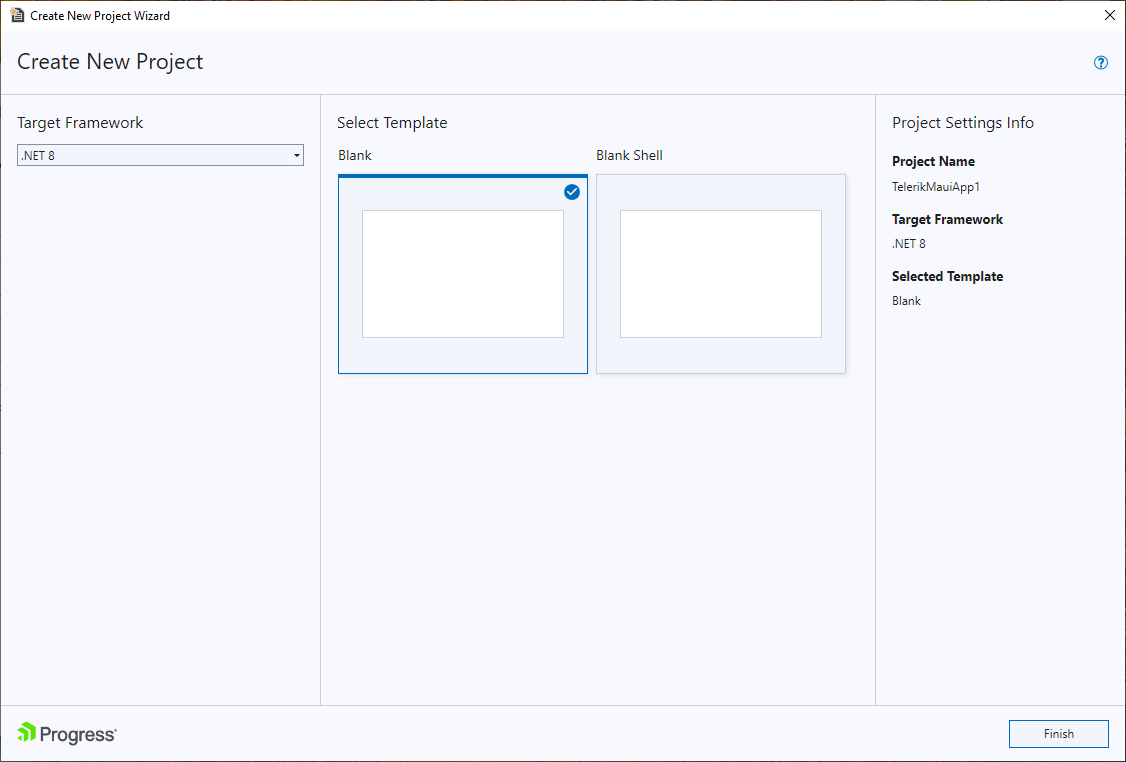
Task: Click the Select Template heading
Action: [x=392, y=122]
